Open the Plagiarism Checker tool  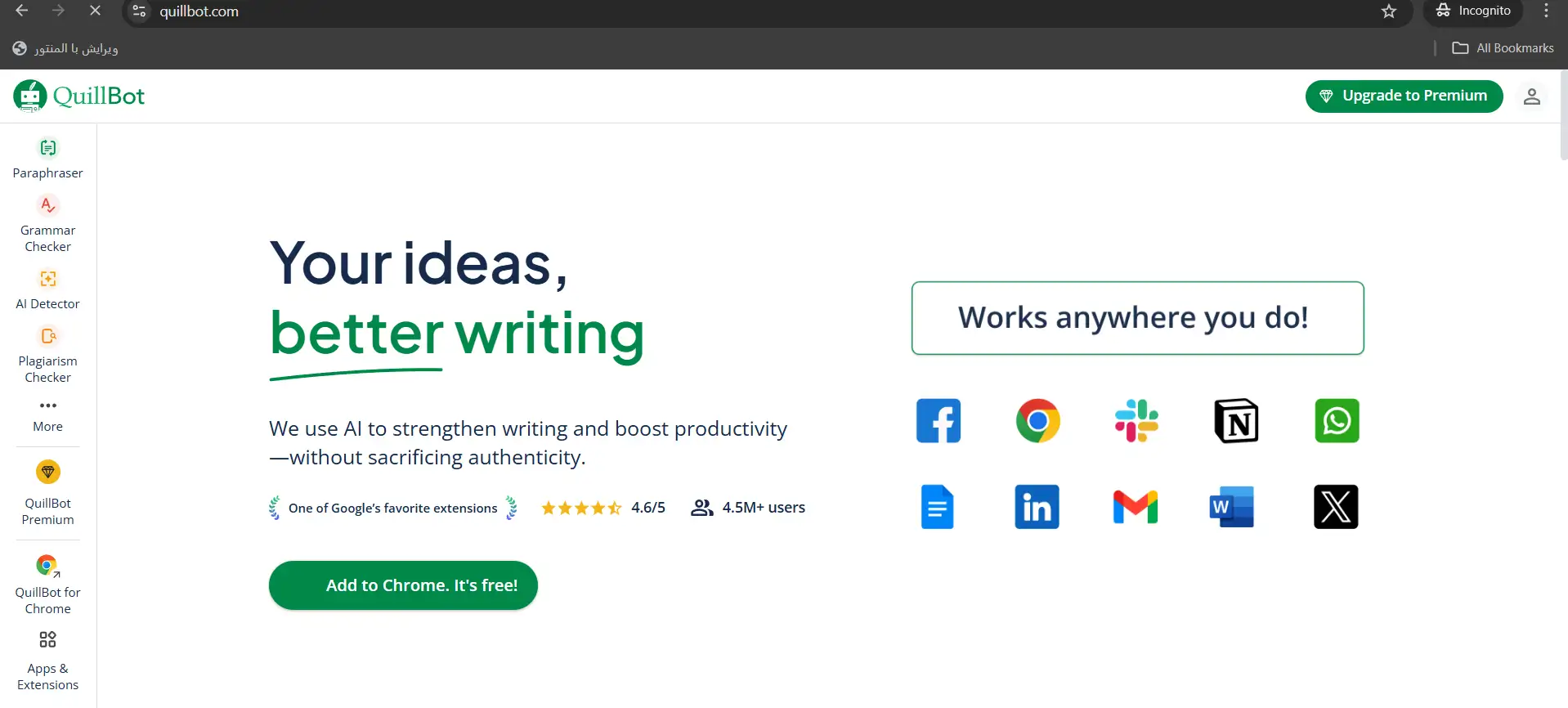[48, 355]
